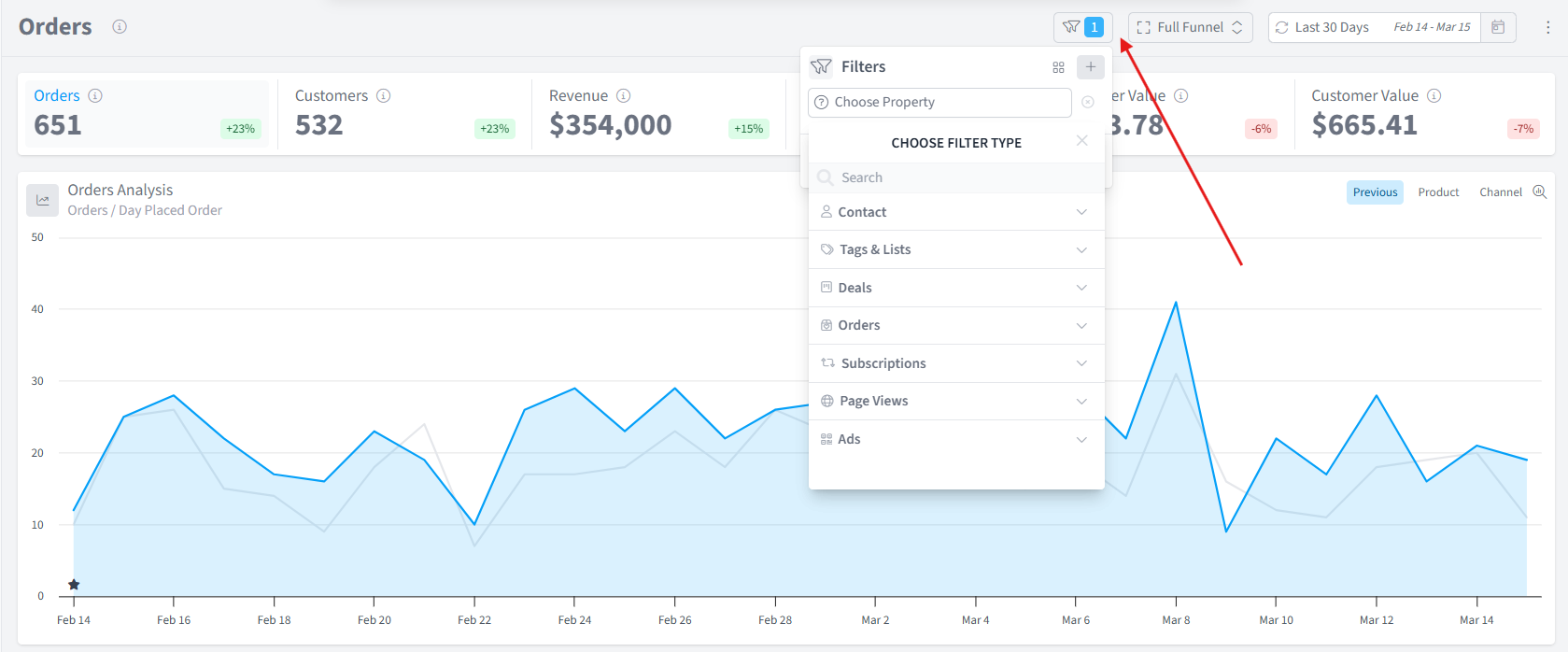1568x652 pixels.
Task: Close the Choose Filter Type panel
Action: [1081, 141]
